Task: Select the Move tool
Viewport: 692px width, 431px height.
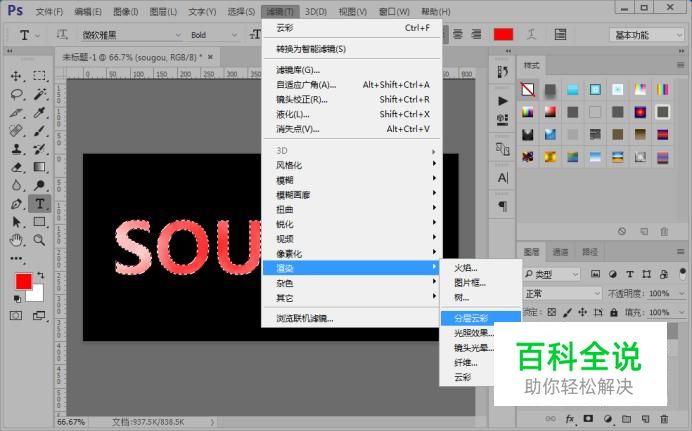Action: tap(16, 76)
